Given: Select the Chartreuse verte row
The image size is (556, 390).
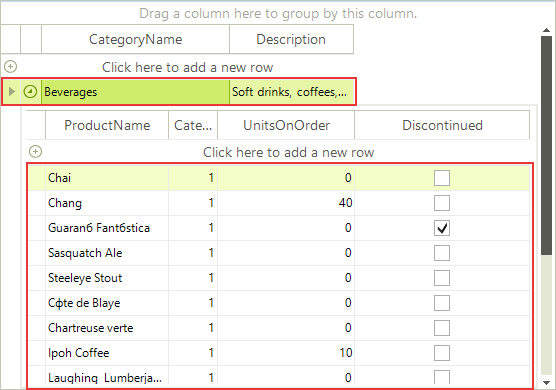Looking at the screenshot, I should point(279,328).
